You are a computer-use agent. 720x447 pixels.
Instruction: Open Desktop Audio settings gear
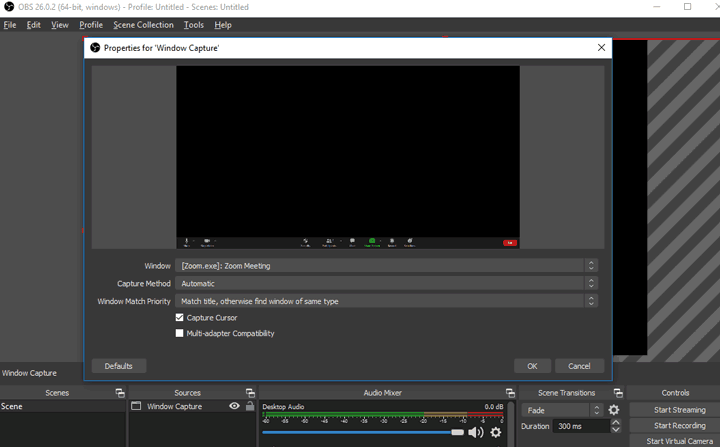[495, 432]
